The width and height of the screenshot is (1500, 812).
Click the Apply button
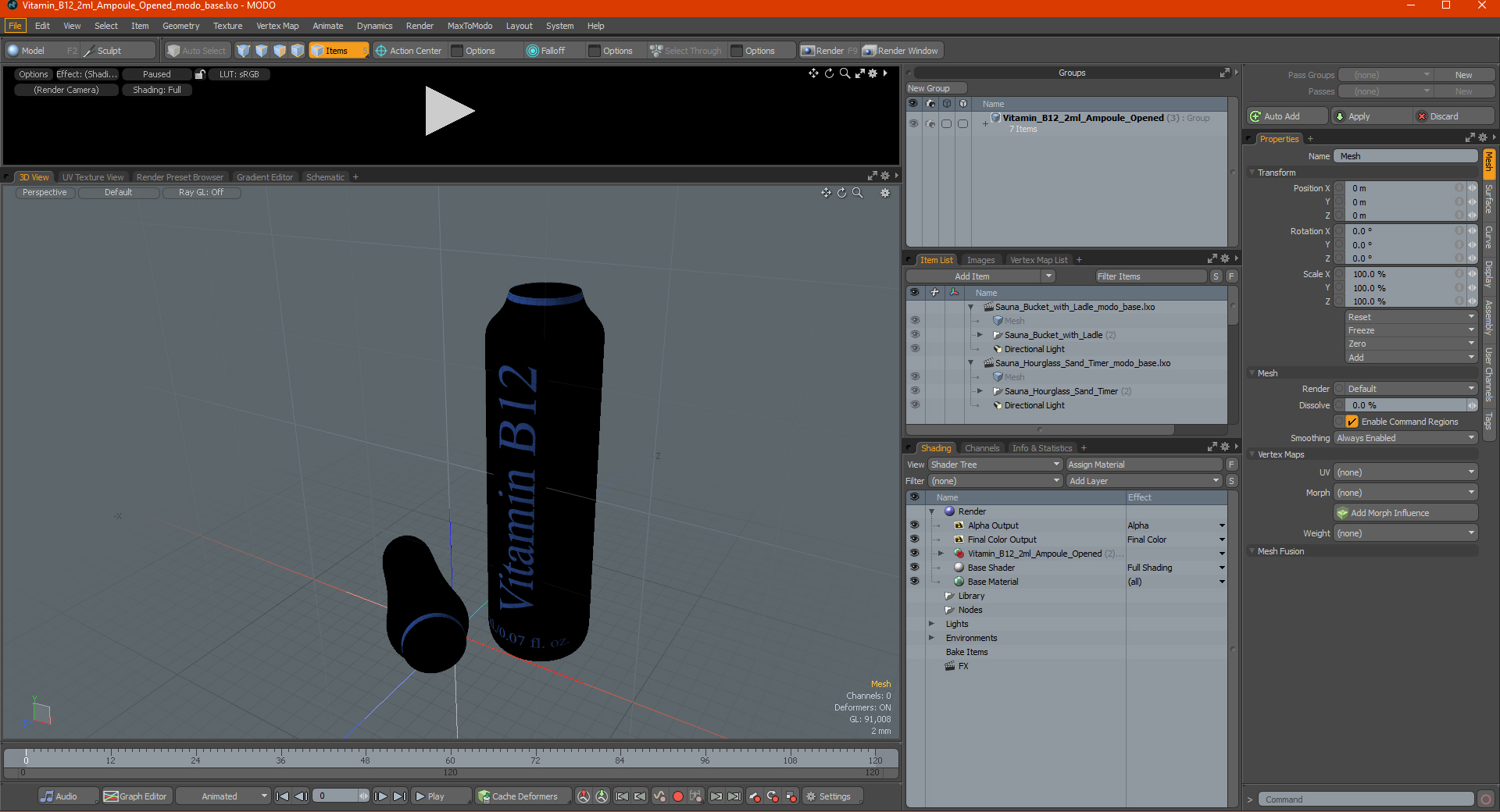coord(1370,116)
